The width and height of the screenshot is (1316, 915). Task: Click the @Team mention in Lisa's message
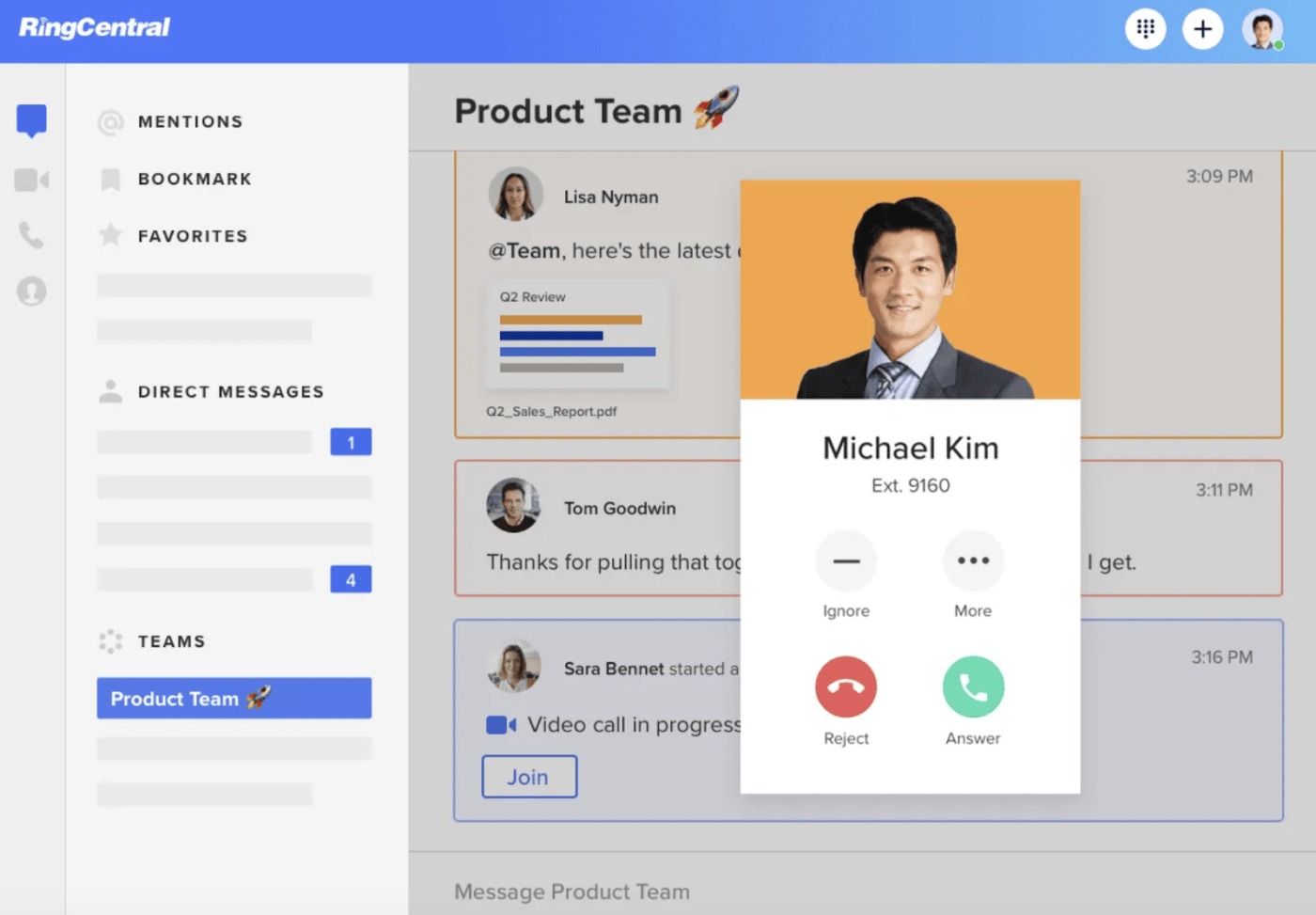[x=524, y=251]
